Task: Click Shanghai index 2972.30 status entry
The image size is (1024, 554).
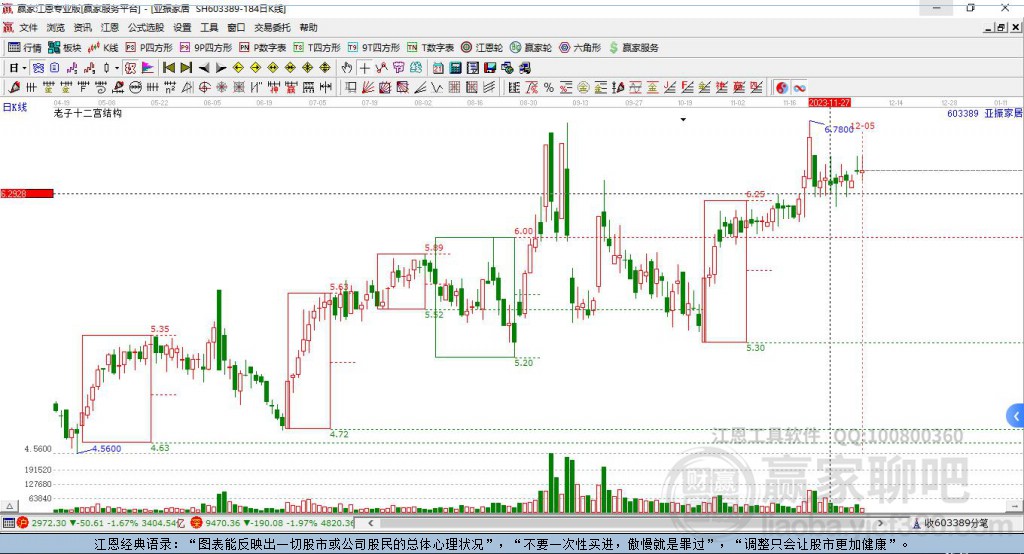Action: 103,523
